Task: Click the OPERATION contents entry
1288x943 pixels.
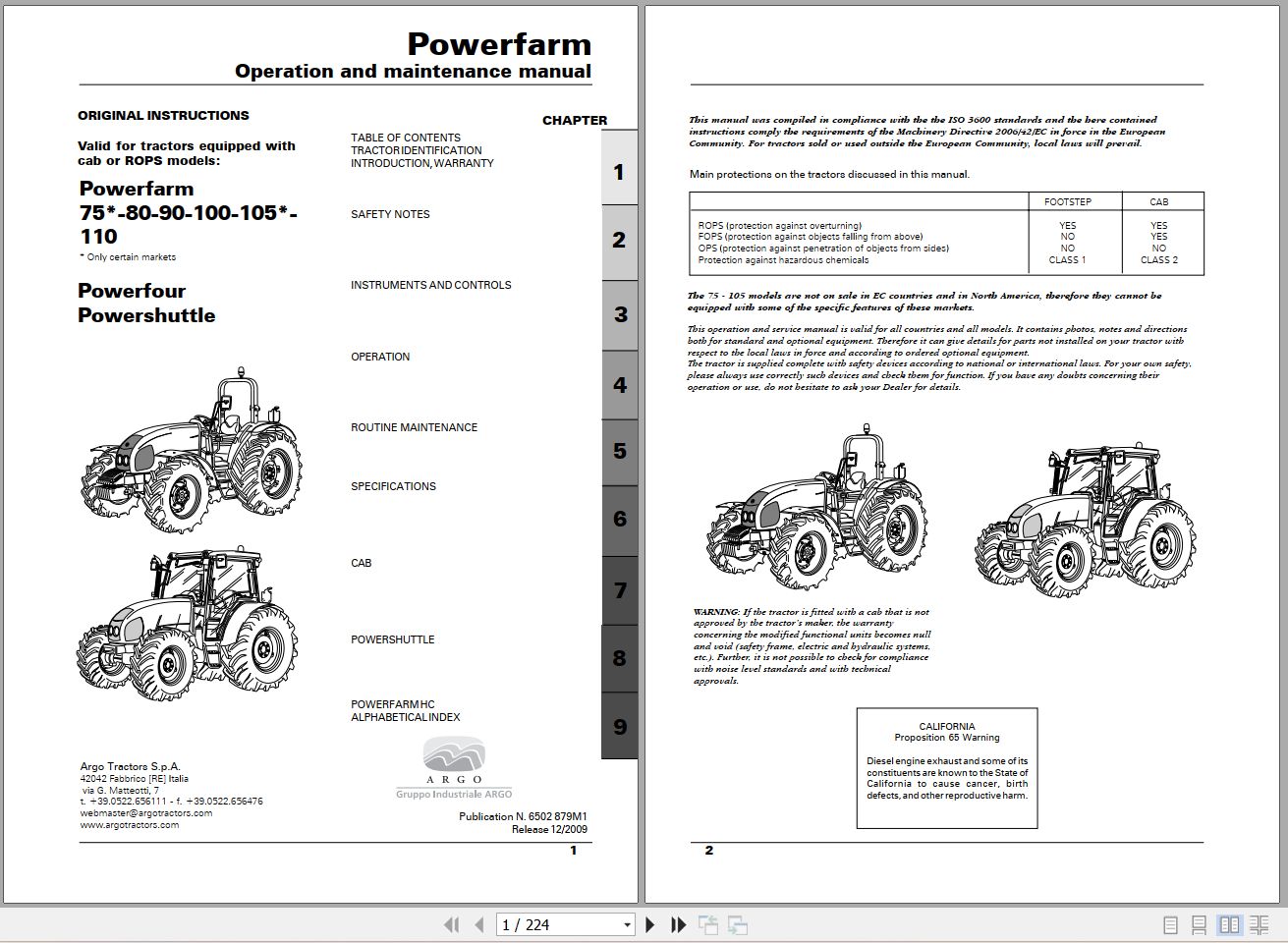Action: [380, 357]
